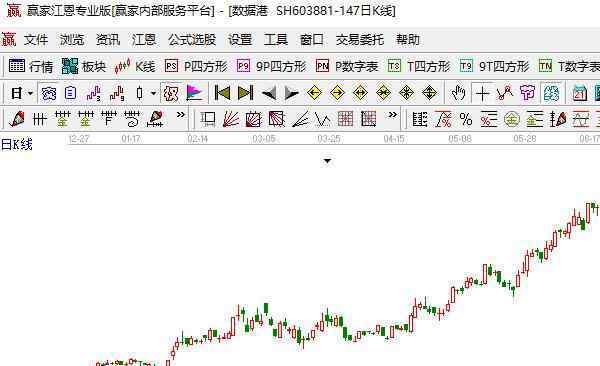Viewport: 600px width, 366px height.
Task: Expand overflow chevron after the pencil-ruler icon
Action: click(x=181, y=114)
